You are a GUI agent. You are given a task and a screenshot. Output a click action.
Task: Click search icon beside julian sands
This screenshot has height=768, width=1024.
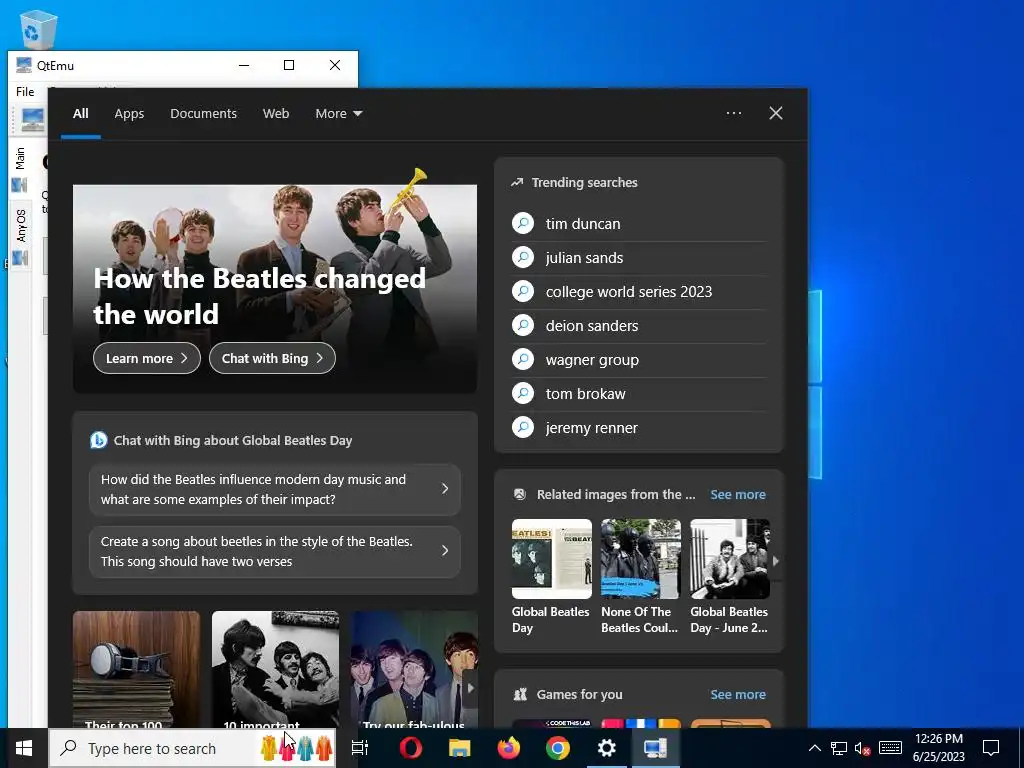(x=523, y=257)
